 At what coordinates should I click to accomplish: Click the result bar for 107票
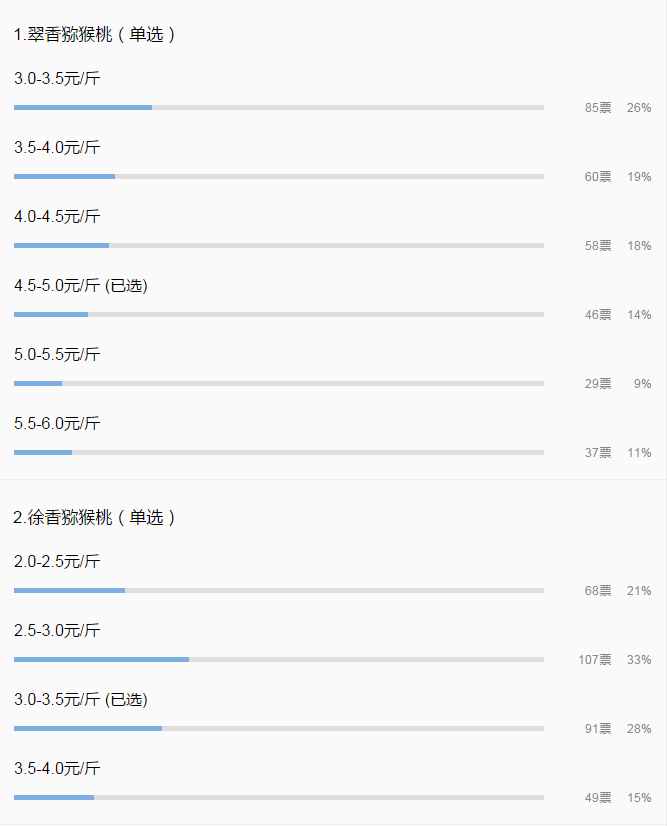(x=278, y=659)
